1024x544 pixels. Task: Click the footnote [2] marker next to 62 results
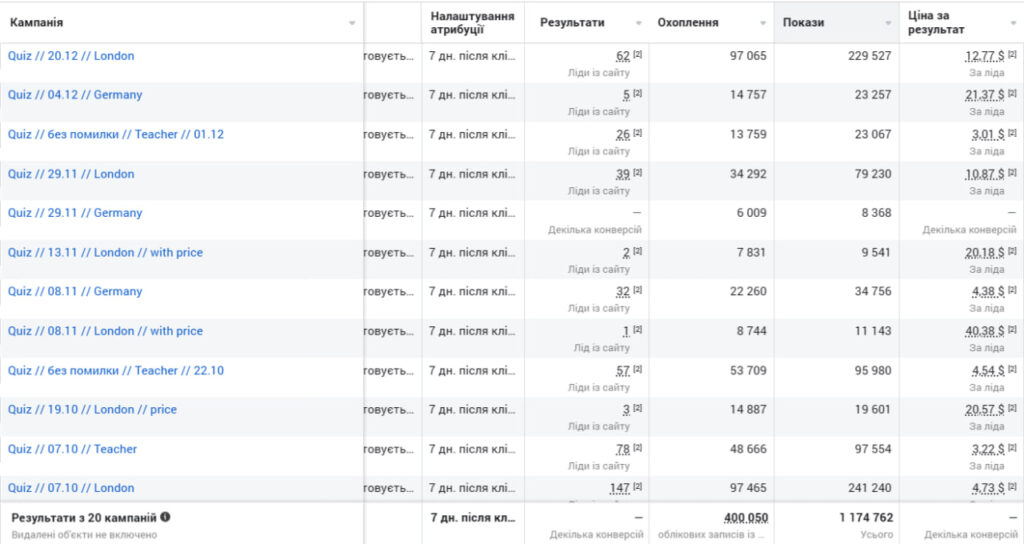coord(637,55)
